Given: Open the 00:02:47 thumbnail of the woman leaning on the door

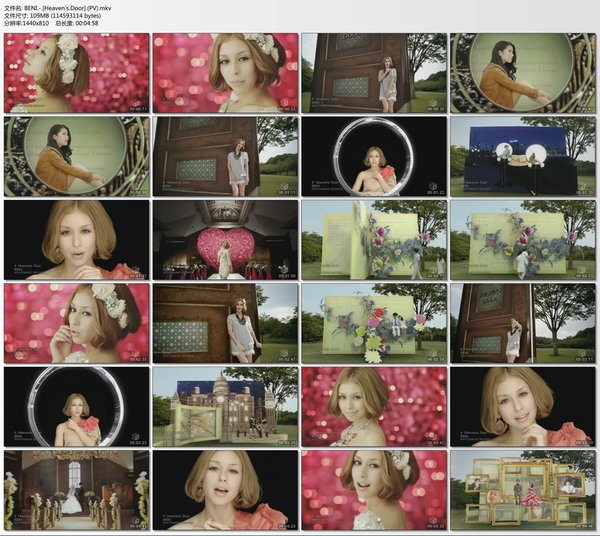Looking at the screenshot, I should pos(225,323).
